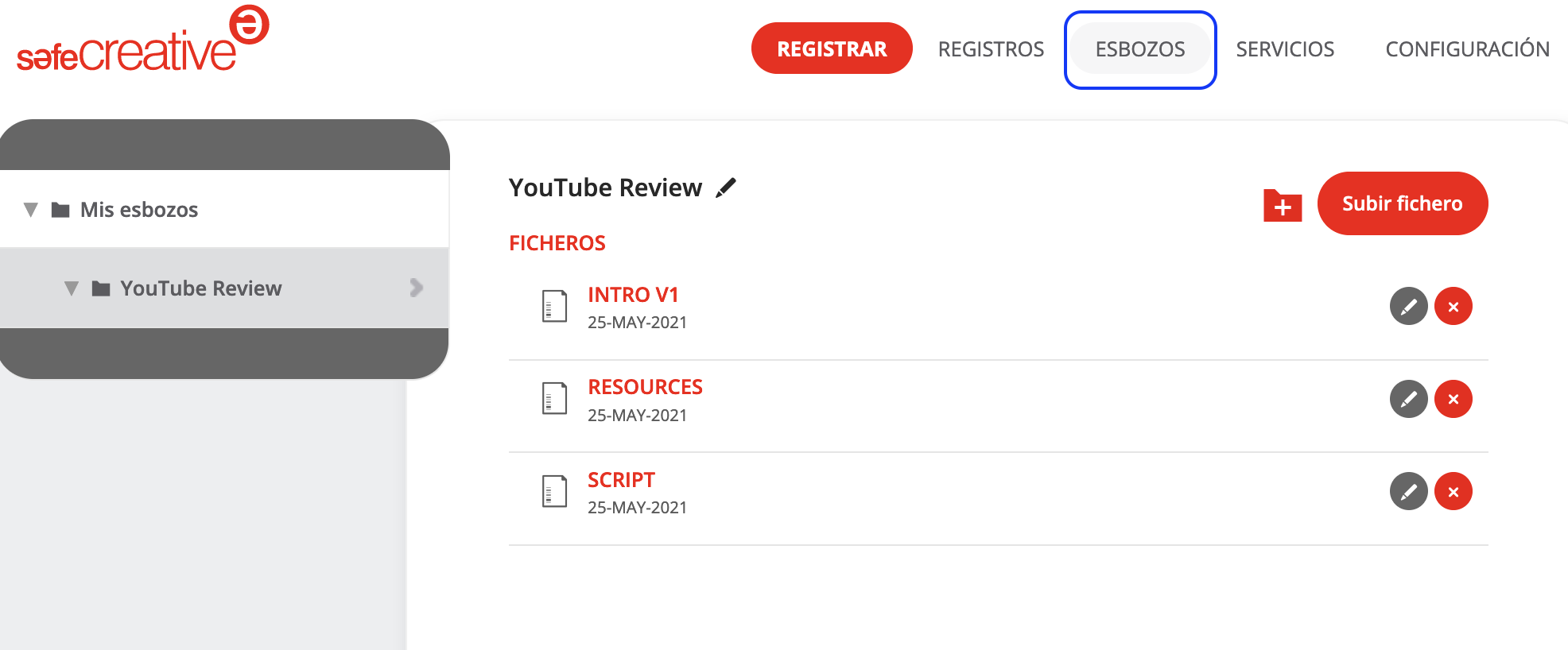
Task: Edit the RESOURCES file
Action: click(1408, 399)
